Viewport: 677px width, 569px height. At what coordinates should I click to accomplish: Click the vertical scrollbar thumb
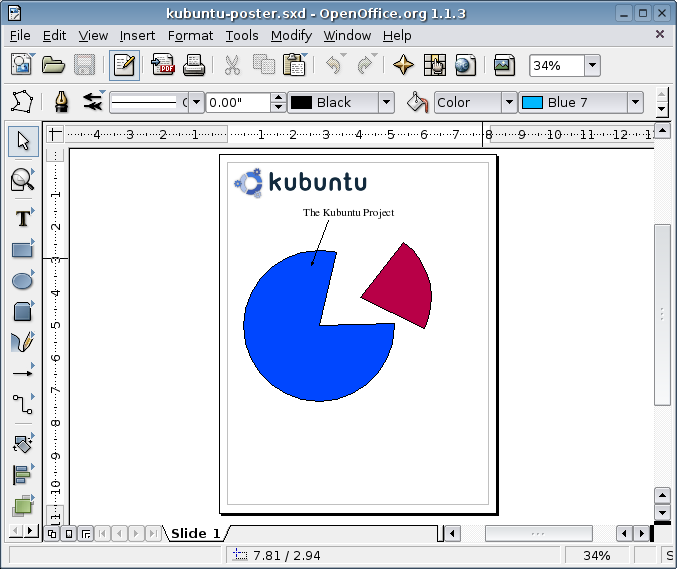[x=662, y=315]
